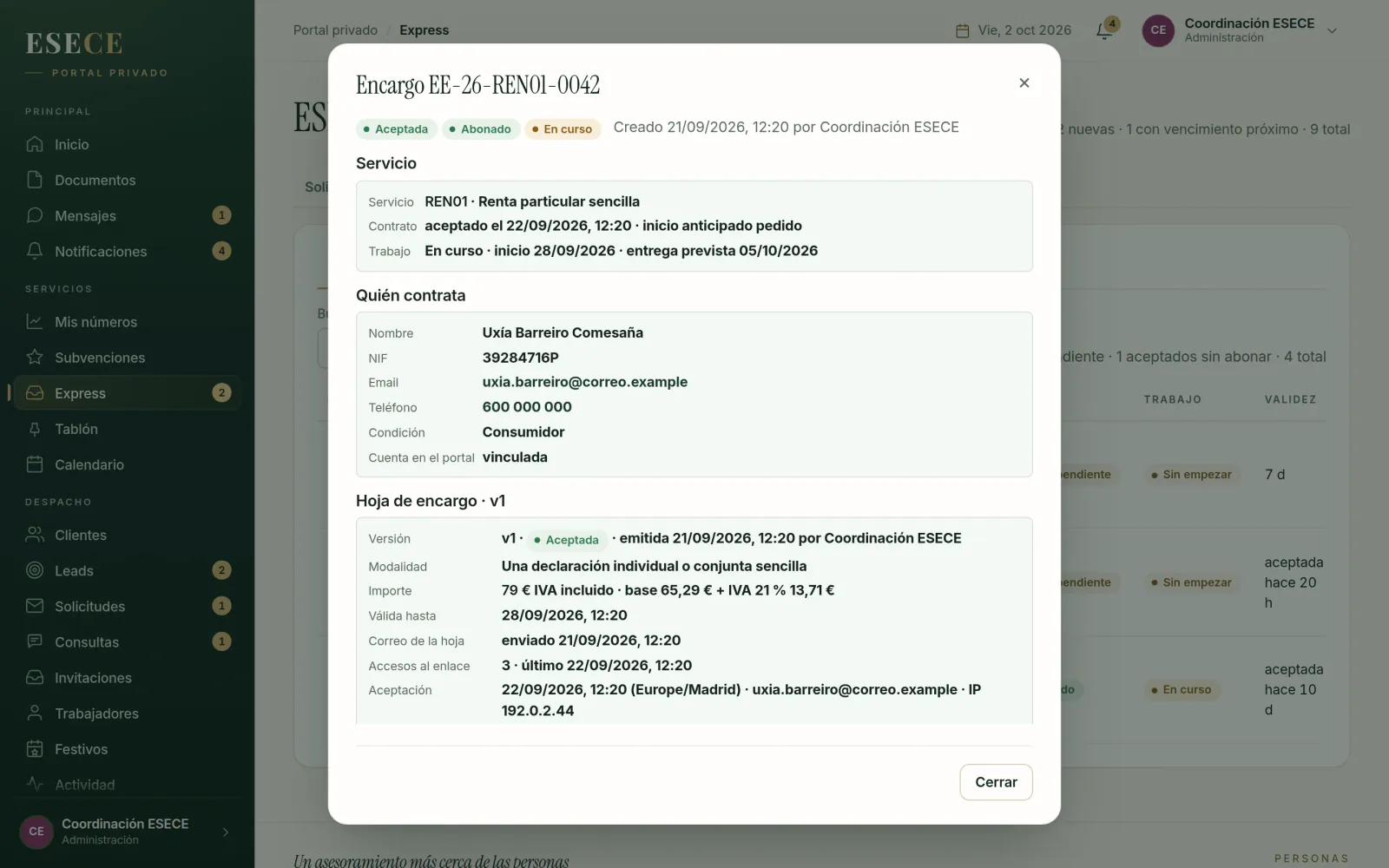Viewport: 1389px width, 868px height.
Task: Open Invitaciones icon in sidebar
Action: tap(35, 677)
